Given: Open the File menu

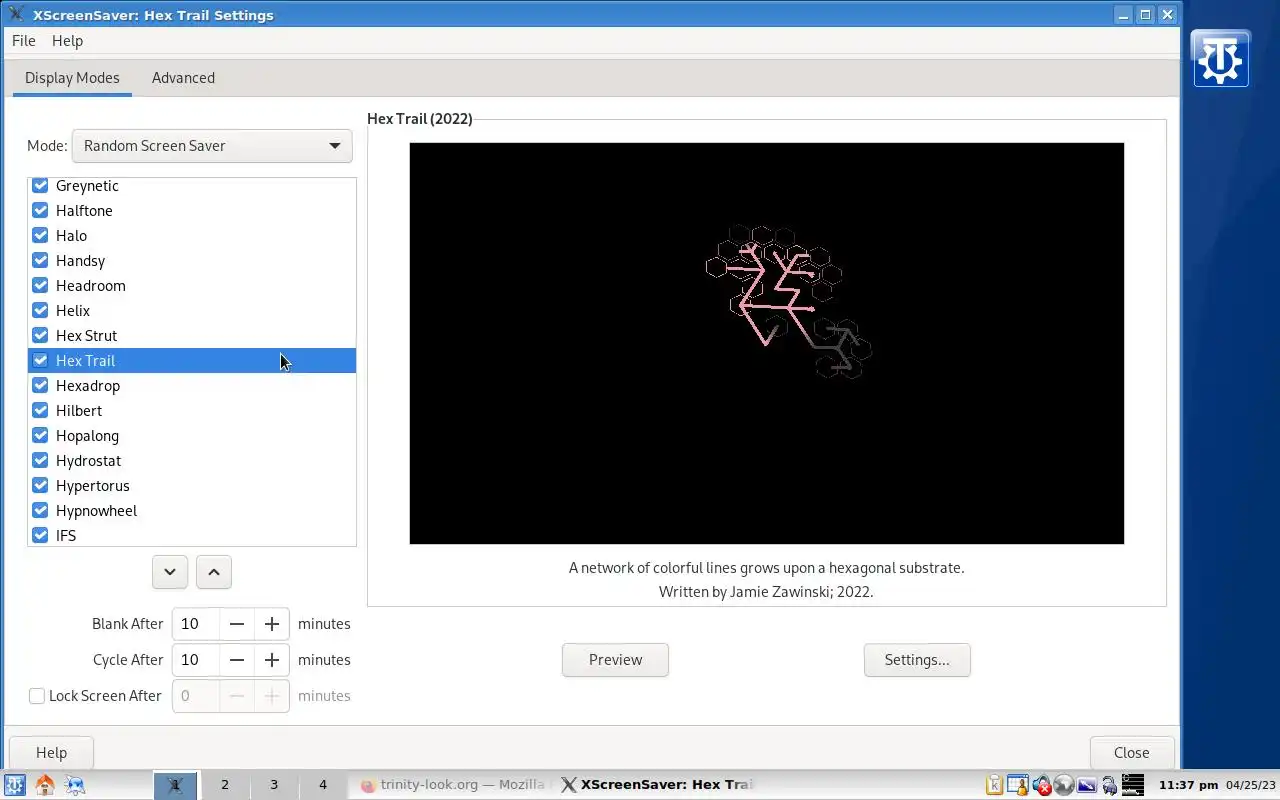Looking at the screenshot, I should point(24,41).
